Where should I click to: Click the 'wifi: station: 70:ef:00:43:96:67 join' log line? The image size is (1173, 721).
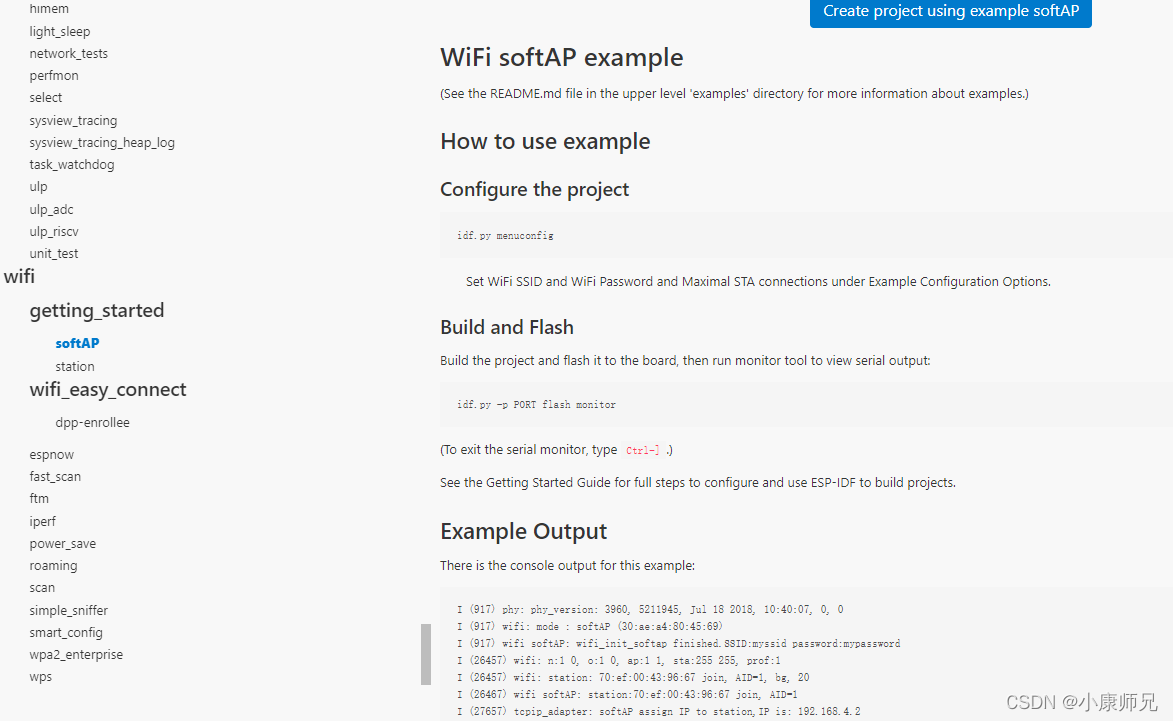[633, 678]
